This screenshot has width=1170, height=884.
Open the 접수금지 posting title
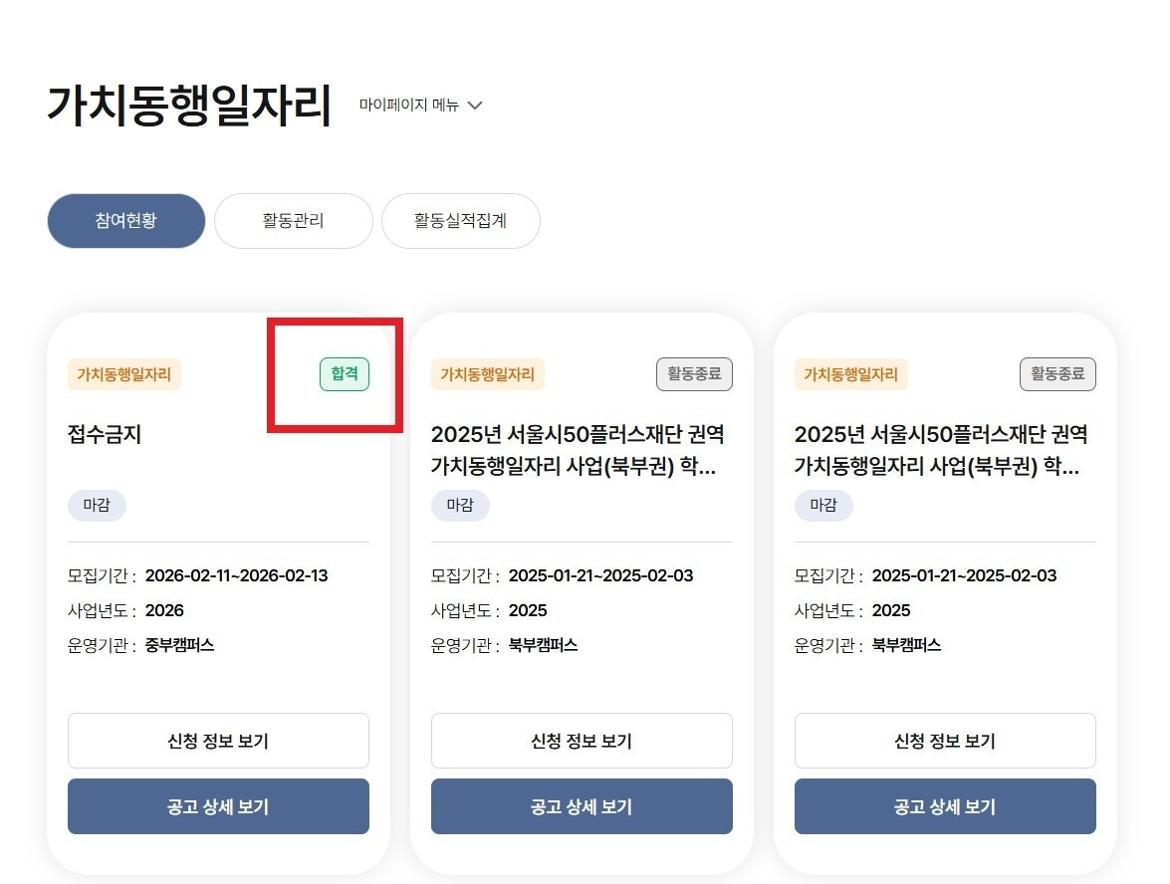(104, 435)
